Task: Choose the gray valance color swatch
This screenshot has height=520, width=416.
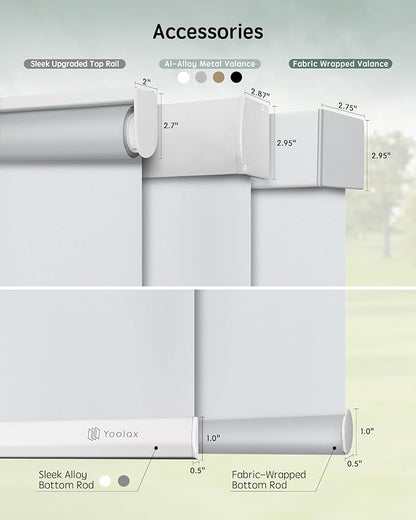Action: click(x=201, y=77)
